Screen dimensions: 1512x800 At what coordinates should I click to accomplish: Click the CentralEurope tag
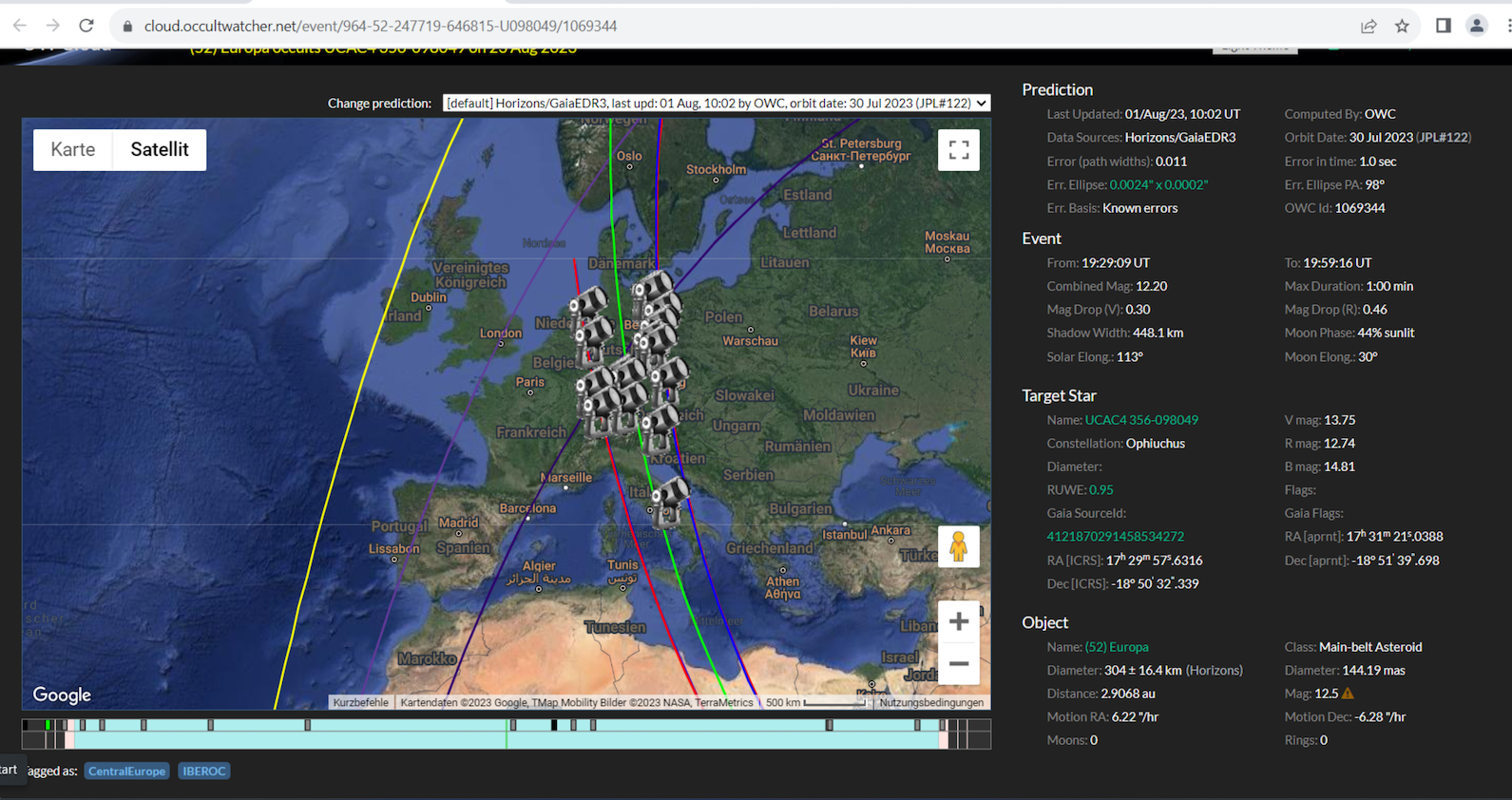tap(126, 771)
